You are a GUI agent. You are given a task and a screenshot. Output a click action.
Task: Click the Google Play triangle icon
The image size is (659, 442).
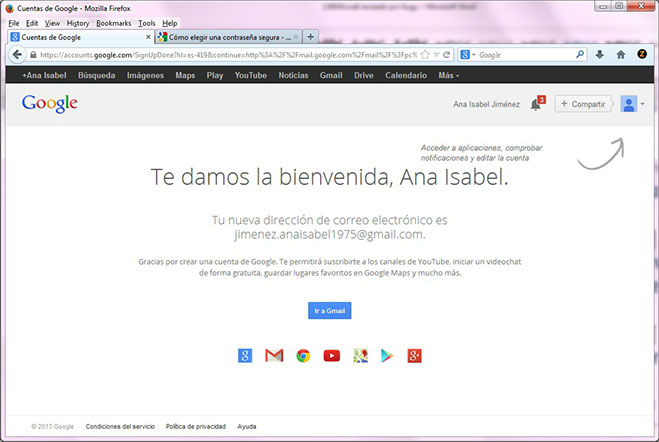click(x=388, y=355)
